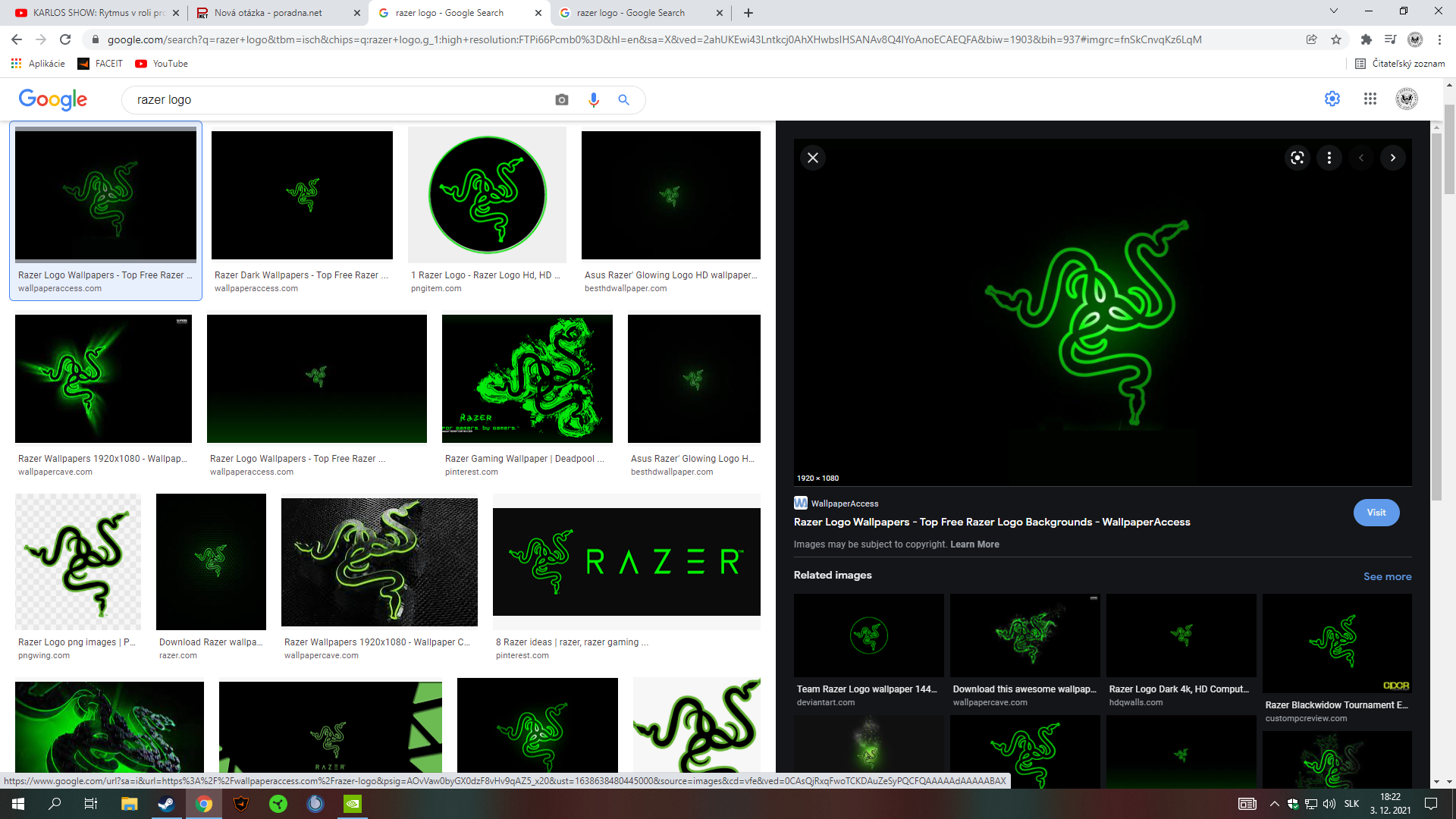Click the voice search microphone icon
The height and width of the screenshot is (819, 1456).
[593, 100]
